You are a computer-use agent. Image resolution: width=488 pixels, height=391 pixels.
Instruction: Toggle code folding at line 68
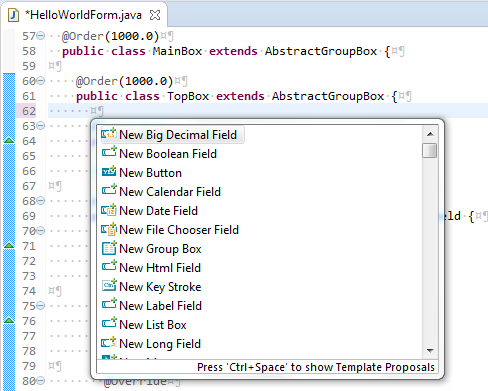click(40, 201)
